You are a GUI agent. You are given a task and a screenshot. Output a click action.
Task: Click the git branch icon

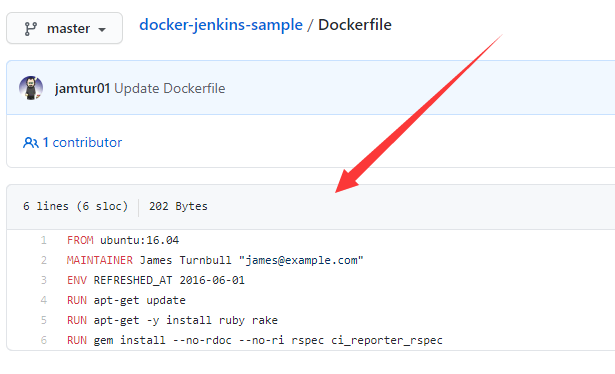point(31,29)
